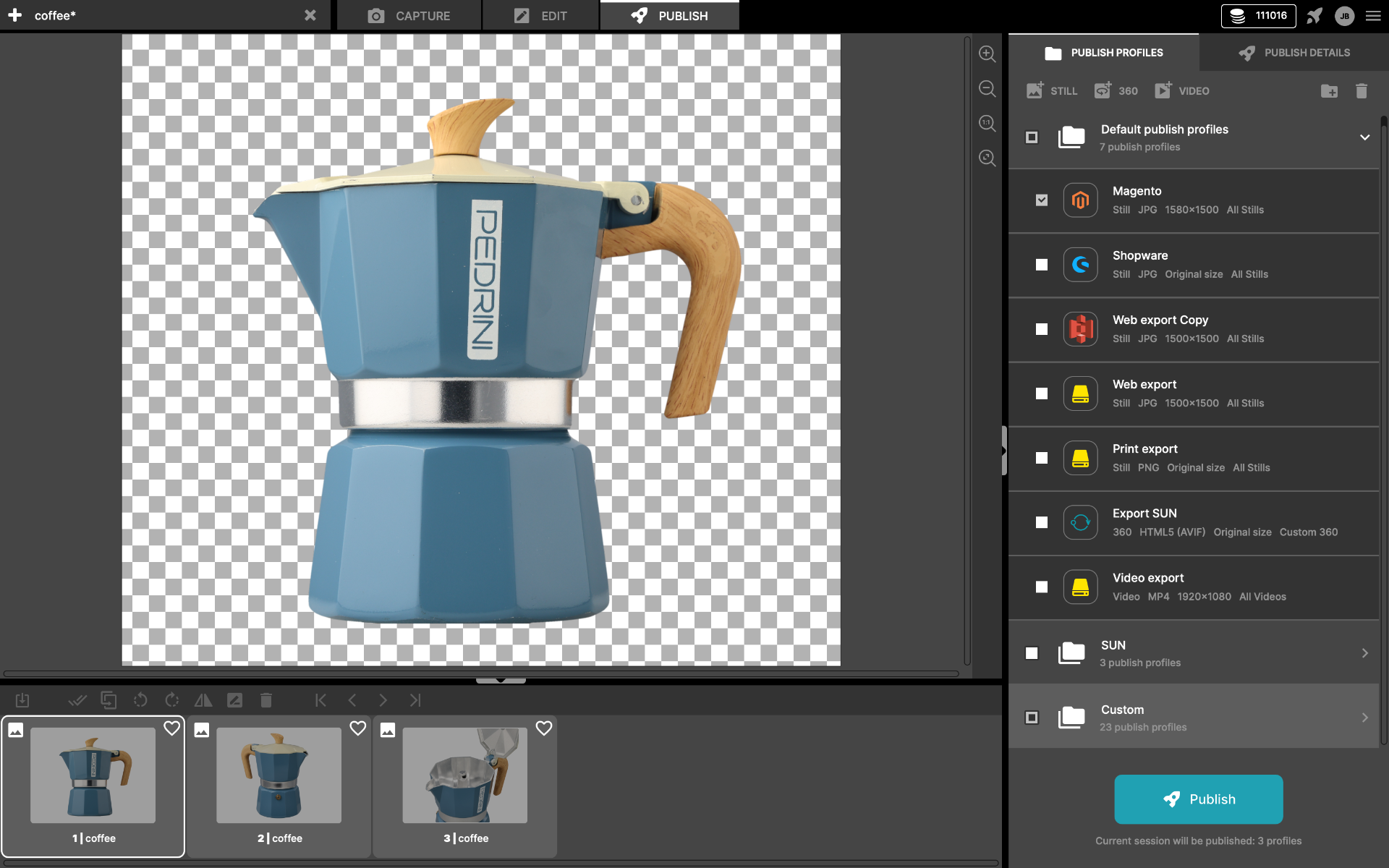This screenshot has width=1389, height=868.
Task: Click the rocket icon in the top bar
Action: [x=1314, y=16]
